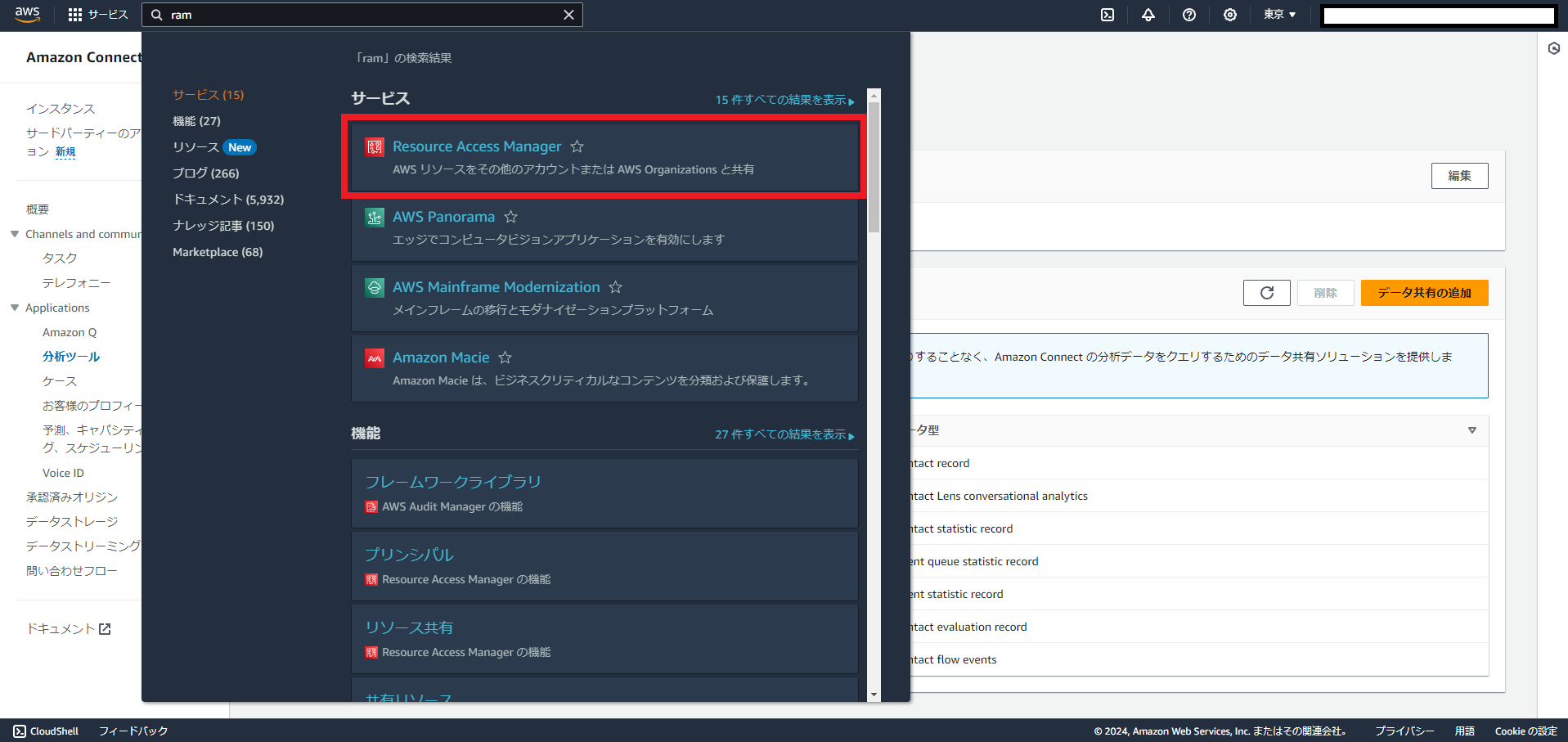The width and height of the screenshot is (1568, 742).
Task: Select ブログ (266) filter category
Action: (x=205, y=173)
